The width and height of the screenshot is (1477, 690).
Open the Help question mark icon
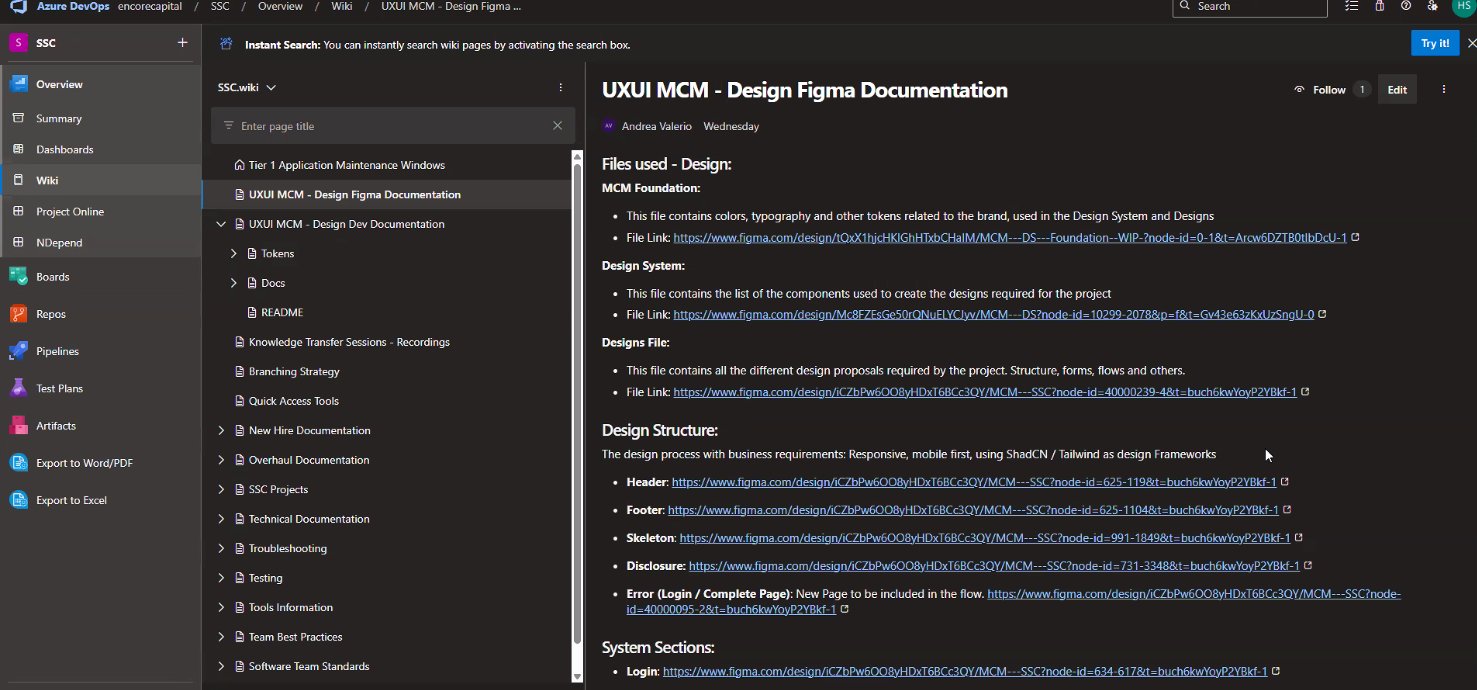pos(1405,7)
